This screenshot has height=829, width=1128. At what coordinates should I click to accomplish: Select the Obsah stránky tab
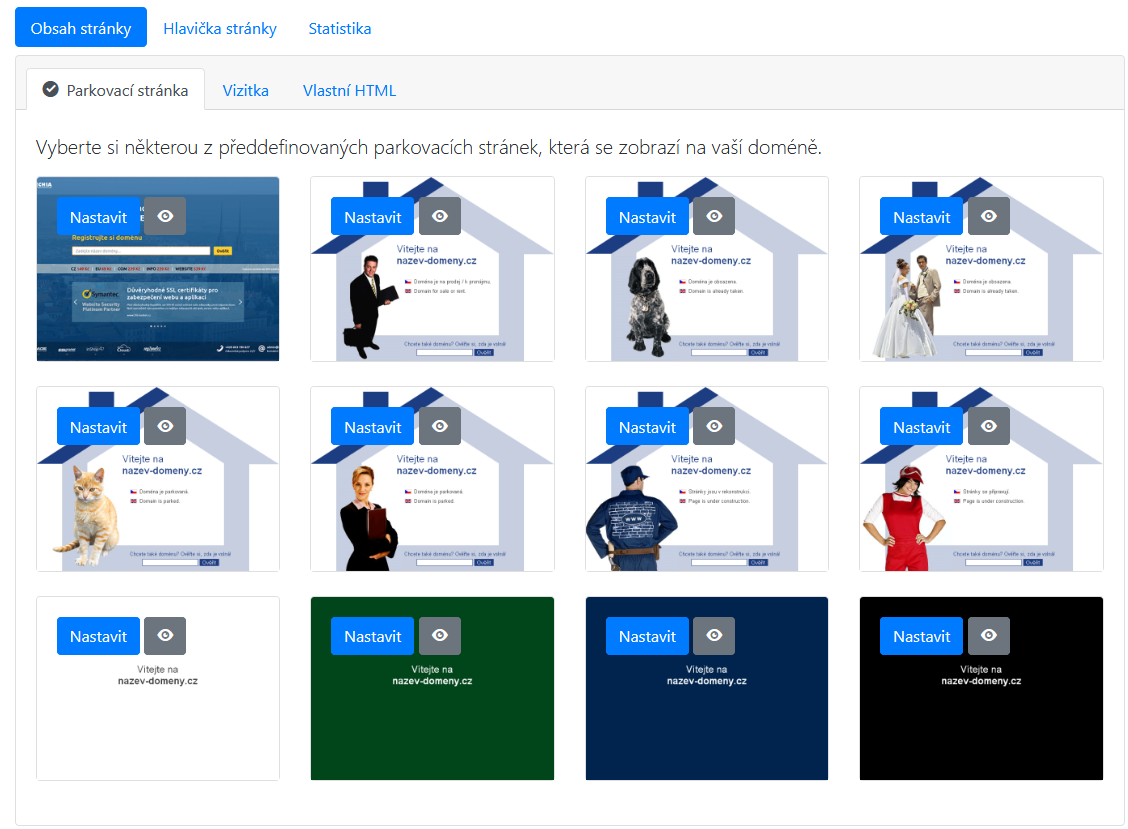point(81,28)
